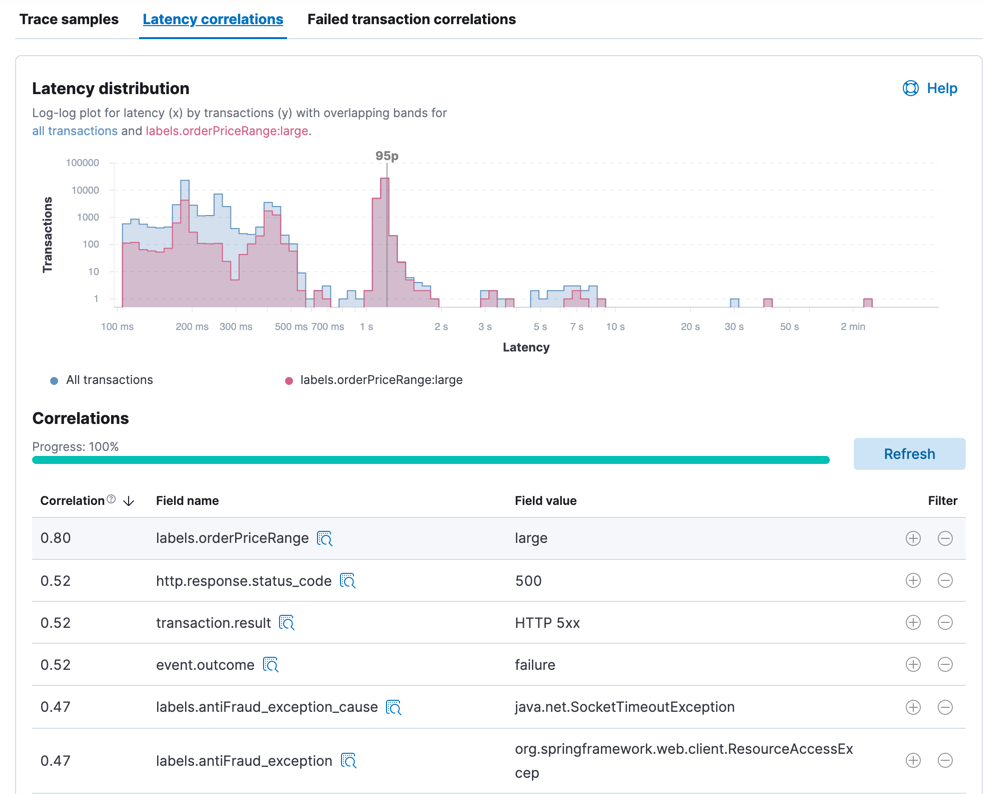The height and width of the screenshot is (794, 983).
Task: Open field statistics for http.response.status_code
Action: pyautogui.click(x=350, y=580)
